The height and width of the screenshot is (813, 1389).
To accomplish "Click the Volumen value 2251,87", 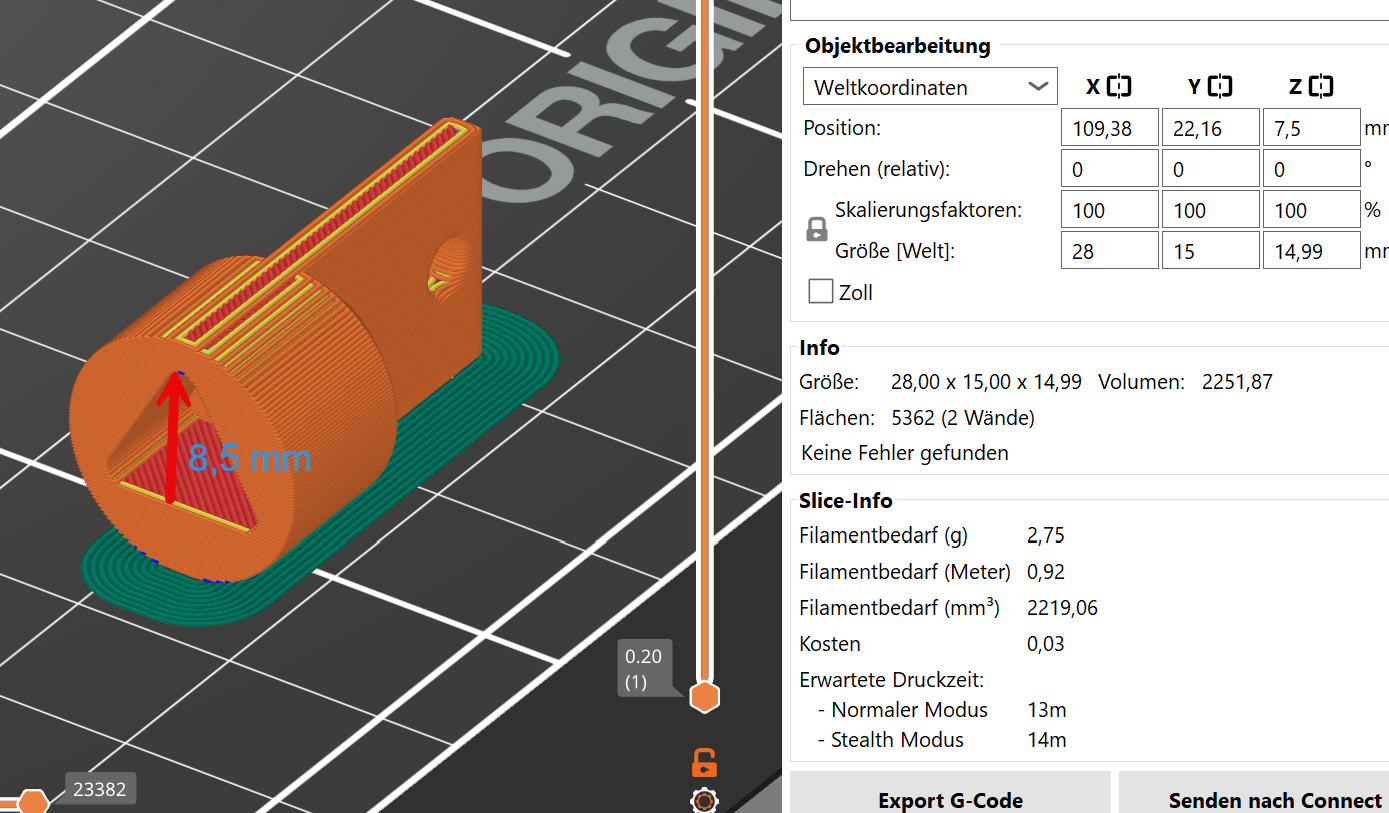I will pos(1237,382).
